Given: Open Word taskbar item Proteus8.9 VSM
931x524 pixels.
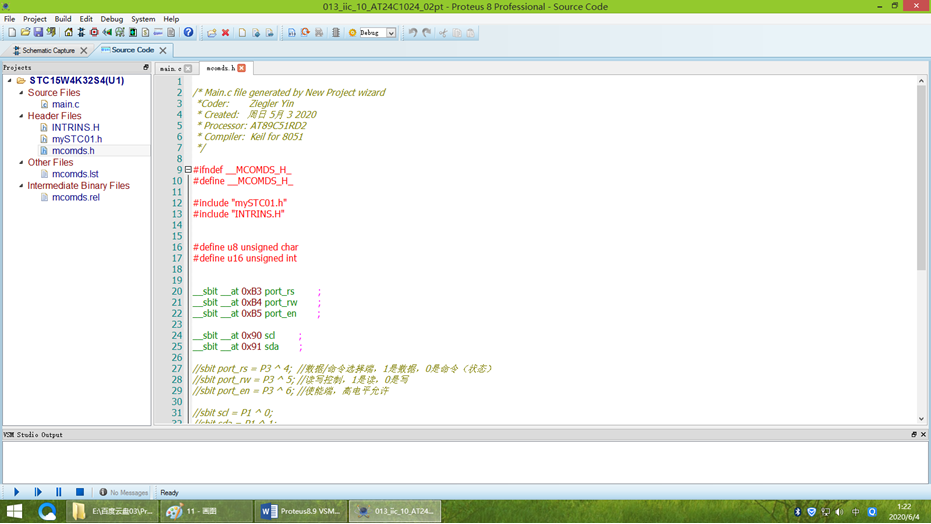Looking at the screenshot, I should (x=301, y=511).
